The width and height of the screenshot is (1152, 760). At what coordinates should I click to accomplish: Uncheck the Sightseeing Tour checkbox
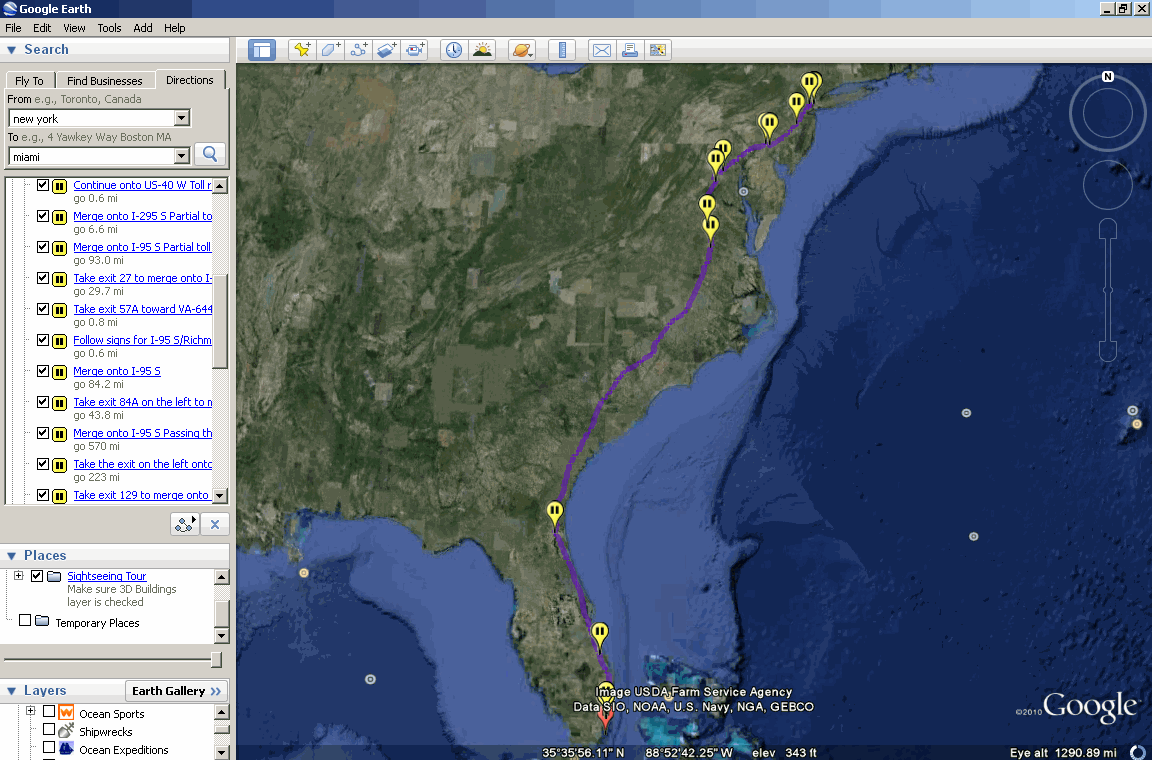tap(37, 576)
